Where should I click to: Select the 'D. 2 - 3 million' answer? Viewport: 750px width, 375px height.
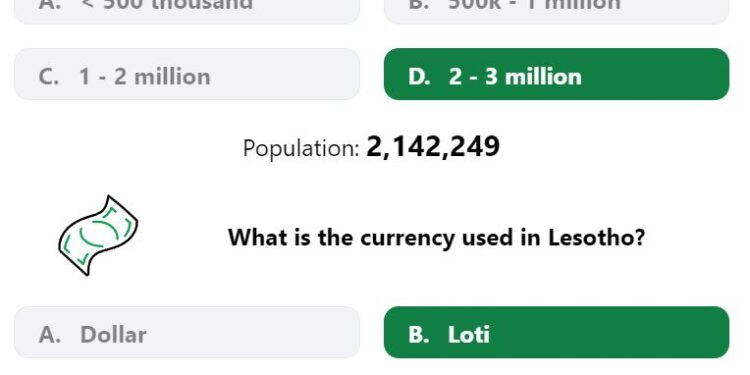click(x=556, y=74)
